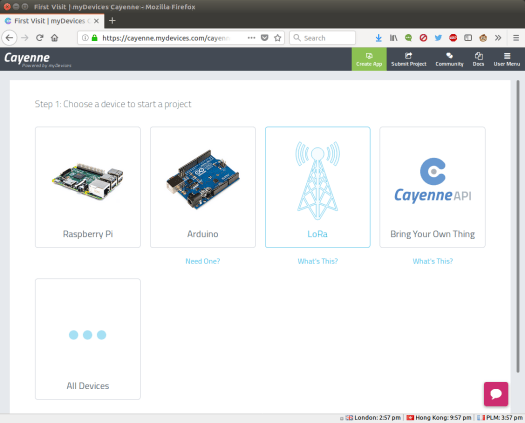The width and height of the screenshot is (525, 423).
Task: Click the browser Forward arrow button
Action: [x=24, y=38]
